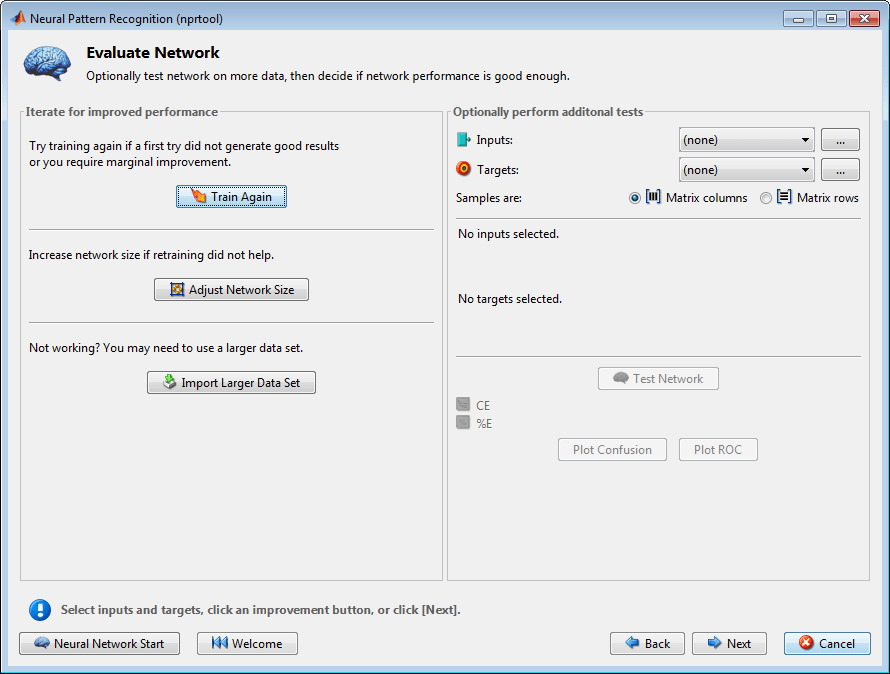Go to Neural Network Start
This screenshot has height=674, width=890.
point(99,643)
